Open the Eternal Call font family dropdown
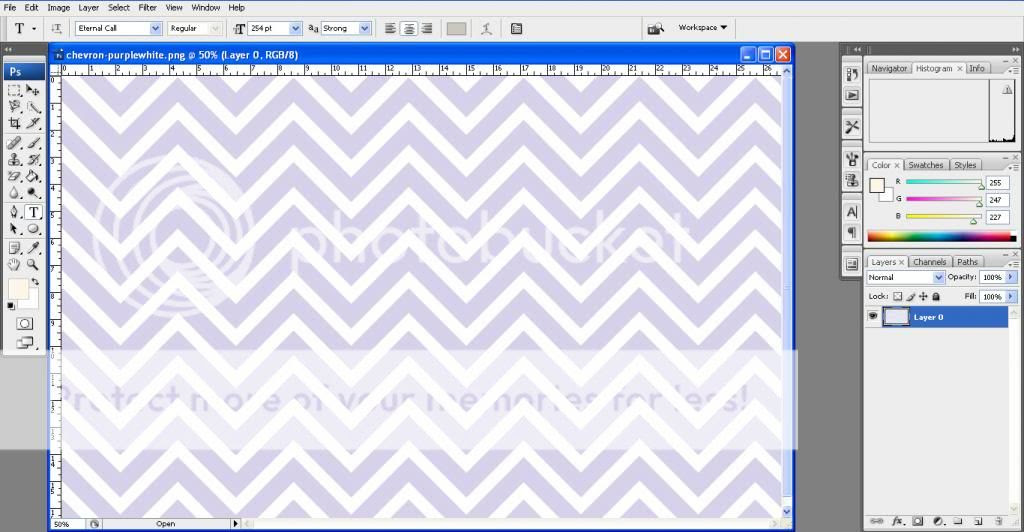 (x=155, y=29)
